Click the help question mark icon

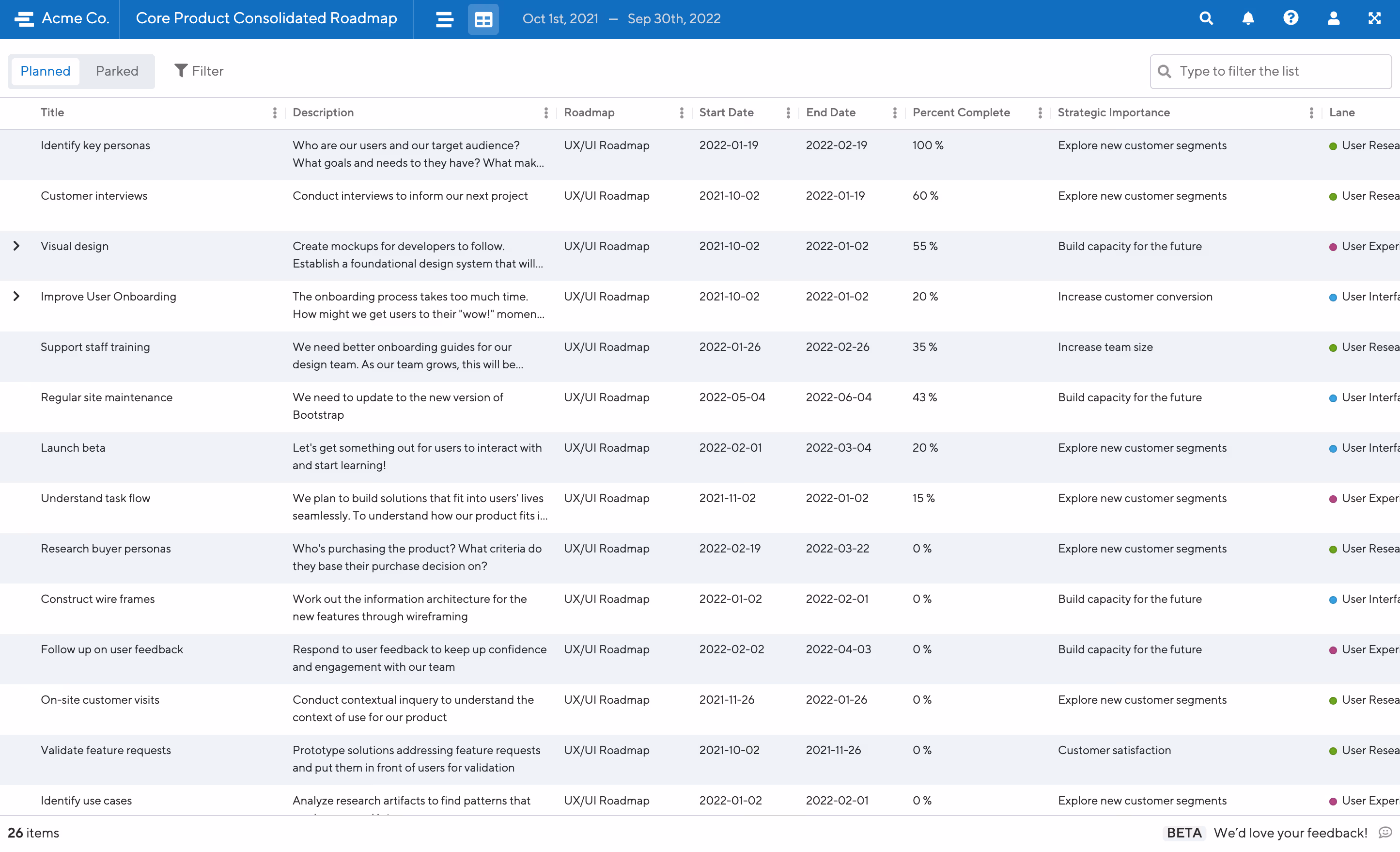pyautogui.click(x=1291, y=19)
